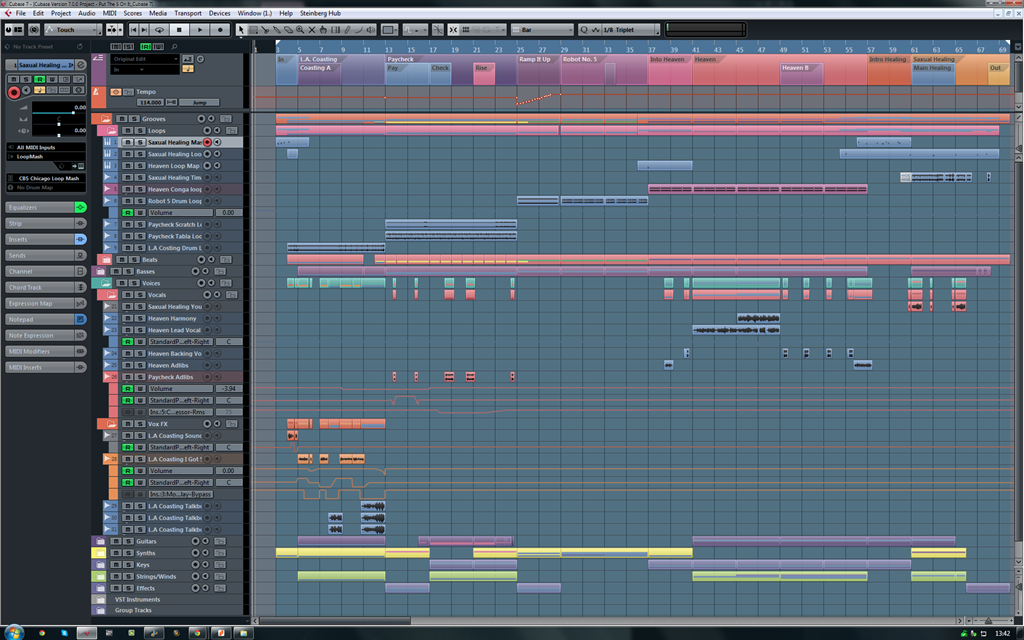Select the Range Selection tool
Screen dimensions: 1024x640
pyautogui.click(x=253, y=29)
